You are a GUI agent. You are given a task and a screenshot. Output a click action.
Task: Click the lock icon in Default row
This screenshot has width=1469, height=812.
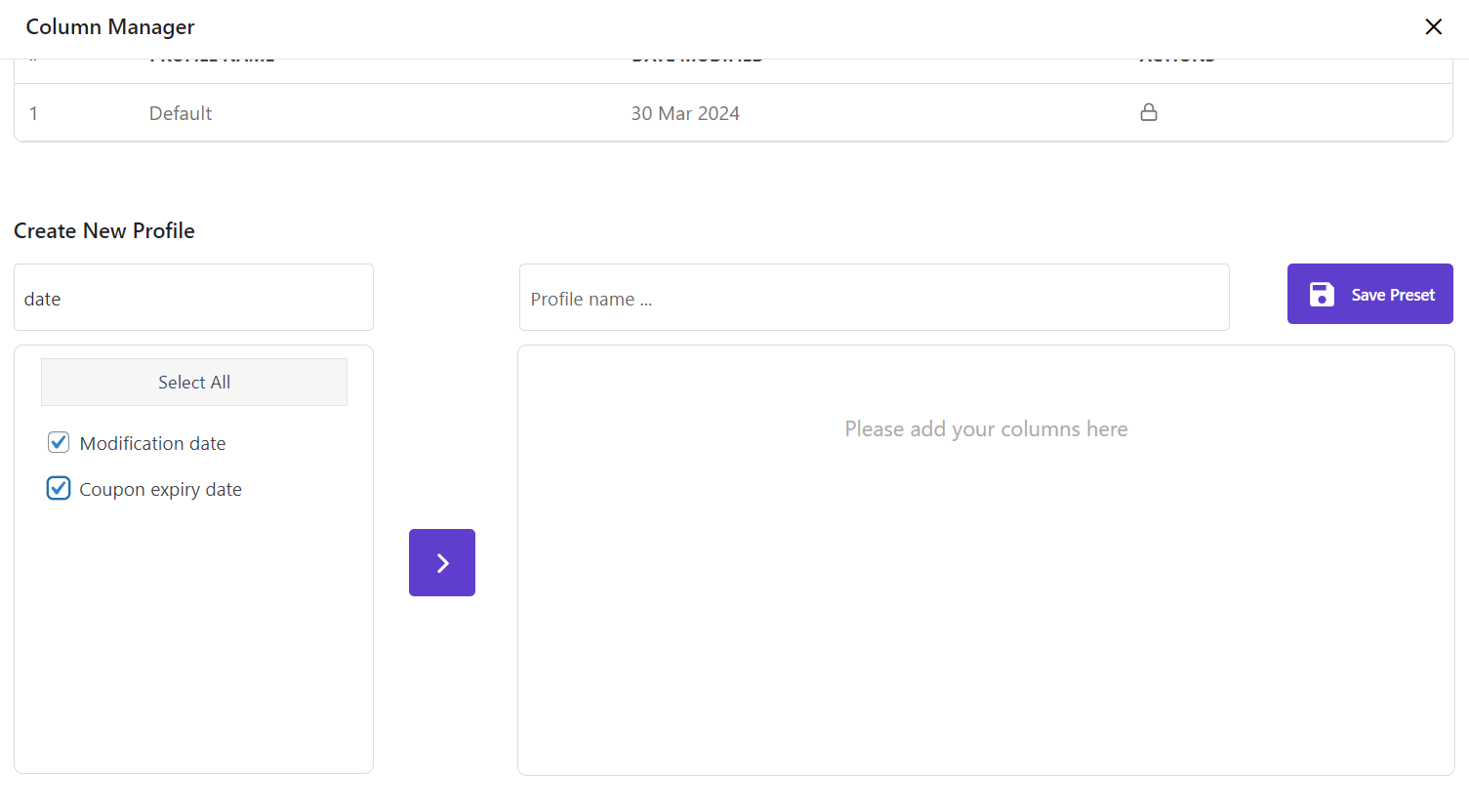(1149, 112)
